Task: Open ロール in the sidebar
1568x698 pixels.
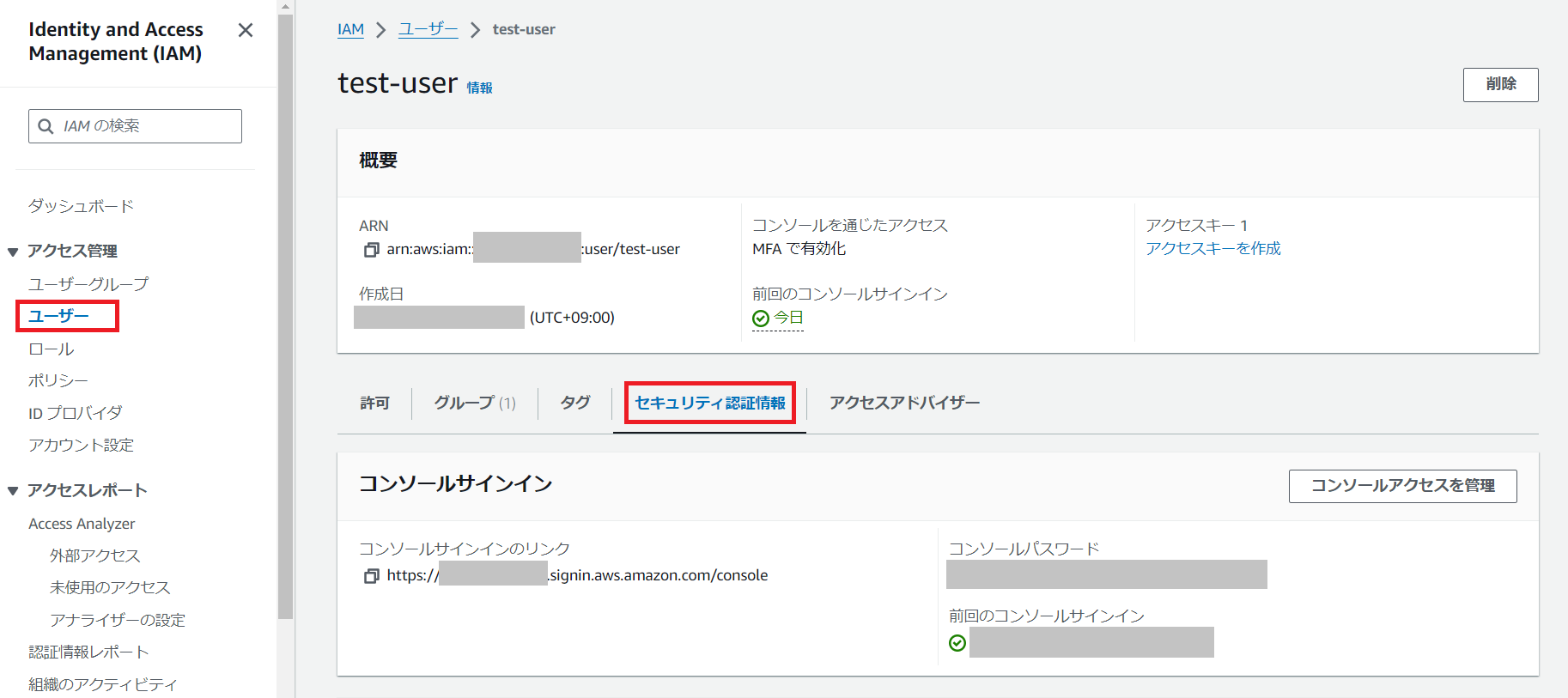Action: (52, 349)
